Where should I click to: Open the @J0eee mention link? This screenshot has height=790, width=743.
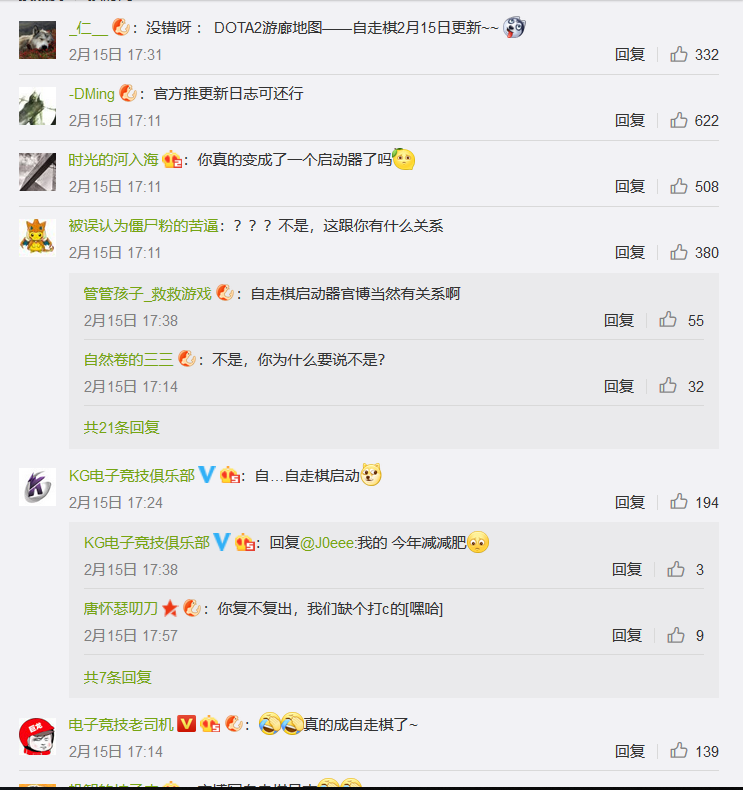click(x=327, y=543)
